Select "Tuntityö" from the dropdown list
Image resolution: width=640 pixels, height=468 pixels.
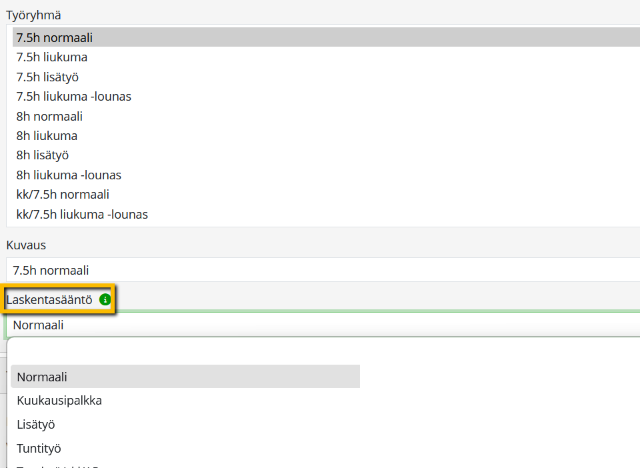coord(39,448)
